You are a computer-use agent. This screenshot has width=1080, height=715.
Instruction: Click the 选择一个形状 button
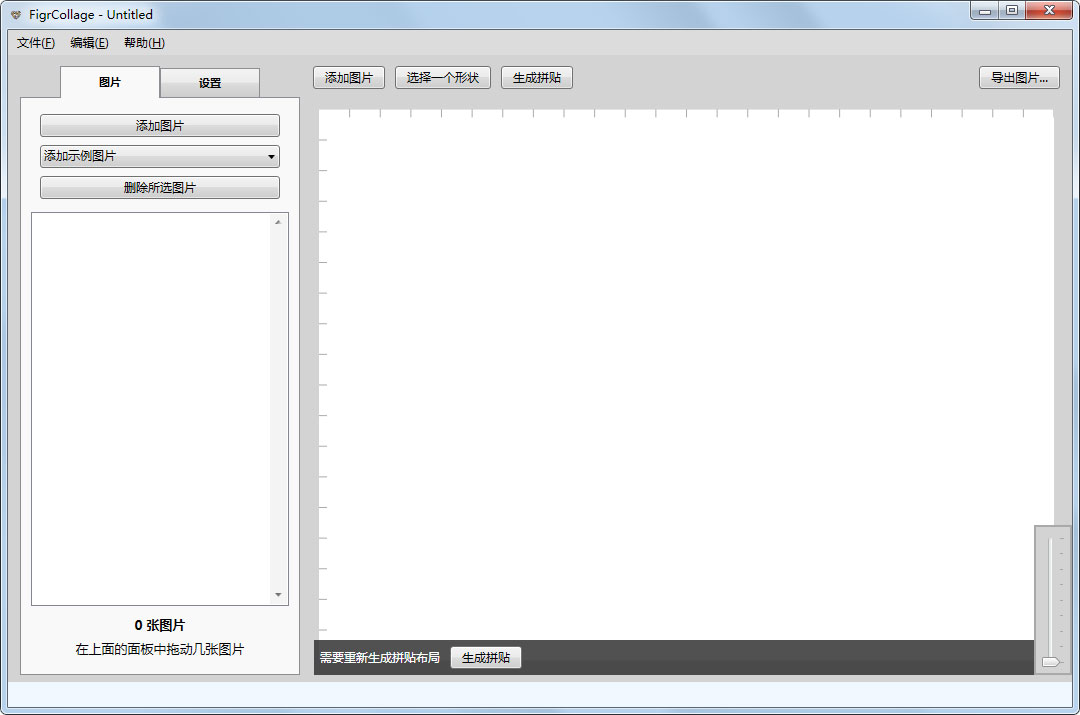[442, 78]
